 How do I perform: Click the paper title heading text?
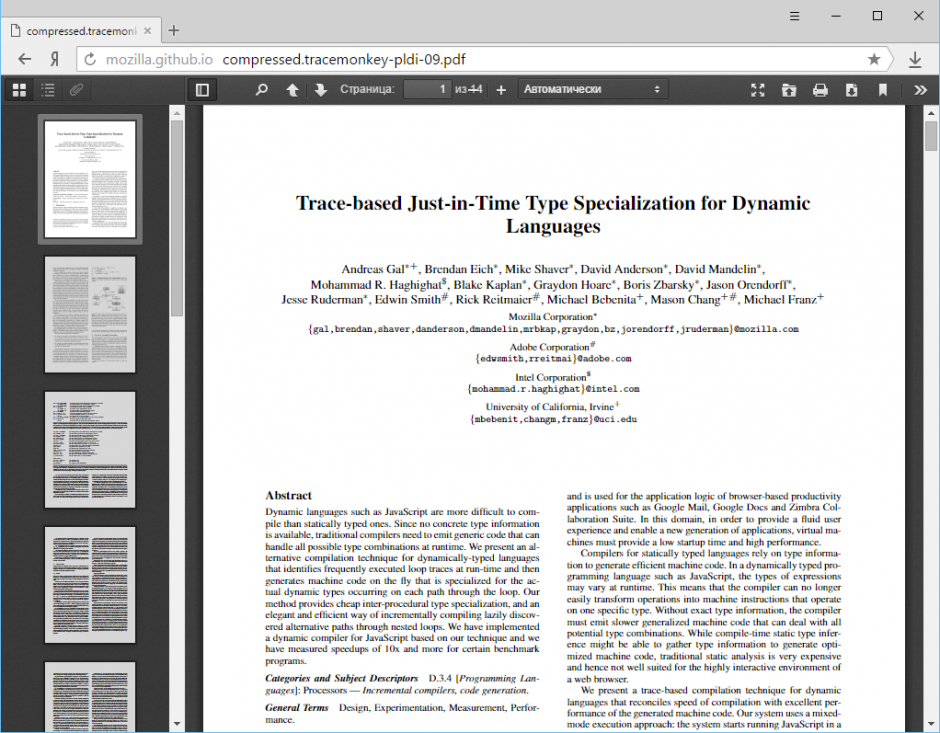click(x=553, y=215)
